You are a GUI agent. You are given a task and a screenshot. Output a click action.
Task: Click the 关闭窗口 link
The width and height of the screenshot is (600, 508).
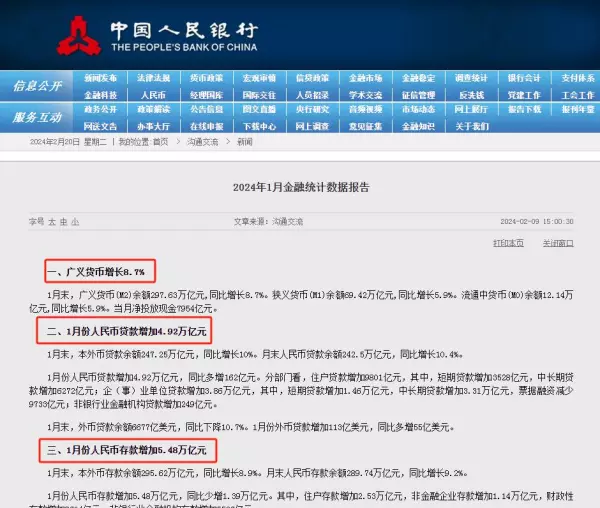click(558, 243)
